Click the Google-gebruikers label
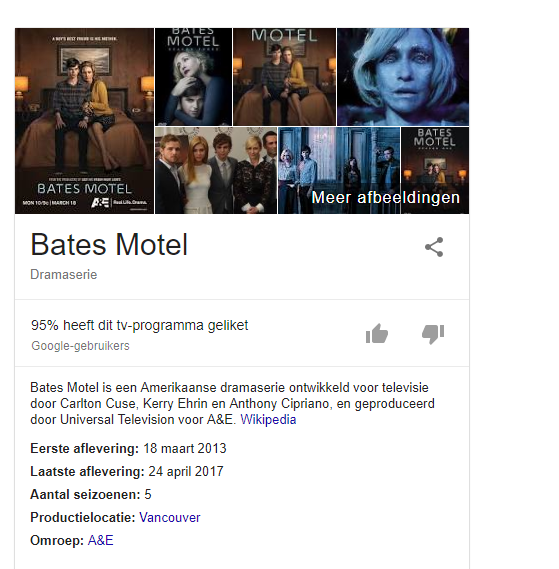Screen dimensions: 559x569 click(80, 346)
